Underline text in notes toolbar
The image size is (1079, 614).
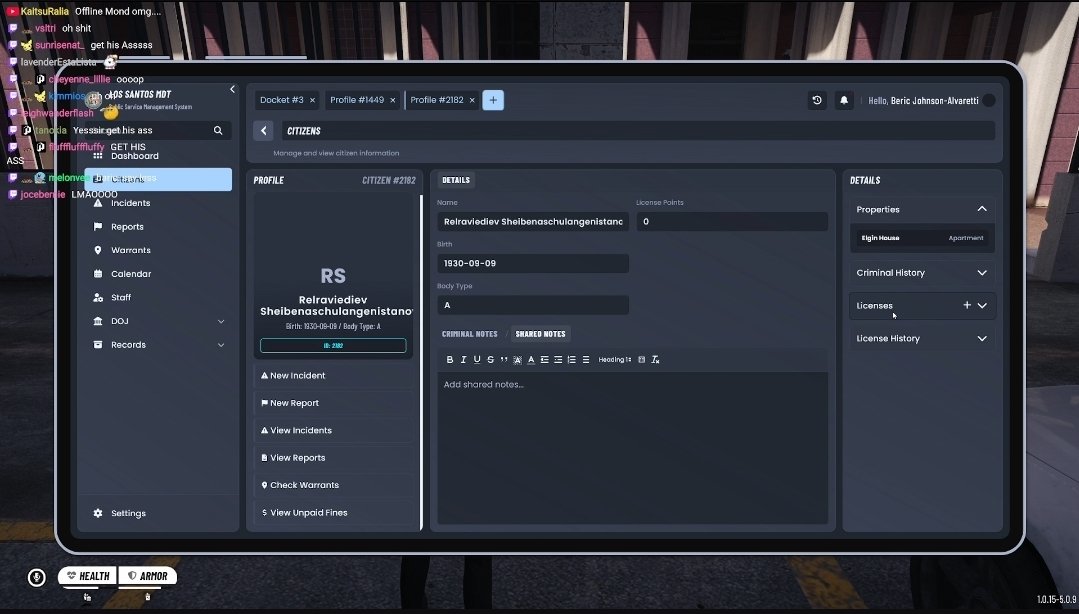pyautogui.click(x=477, y=359)
